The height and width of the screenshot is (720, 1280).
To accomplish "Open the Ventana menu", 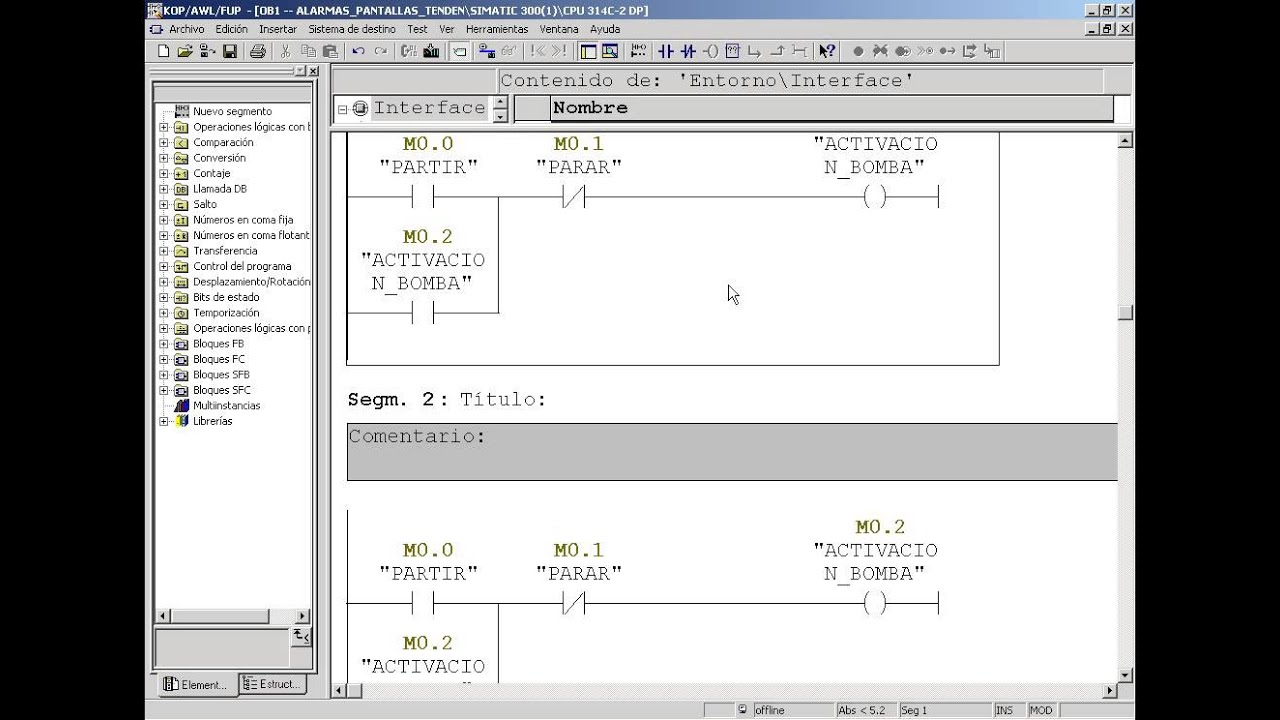I will pos(559,29).
